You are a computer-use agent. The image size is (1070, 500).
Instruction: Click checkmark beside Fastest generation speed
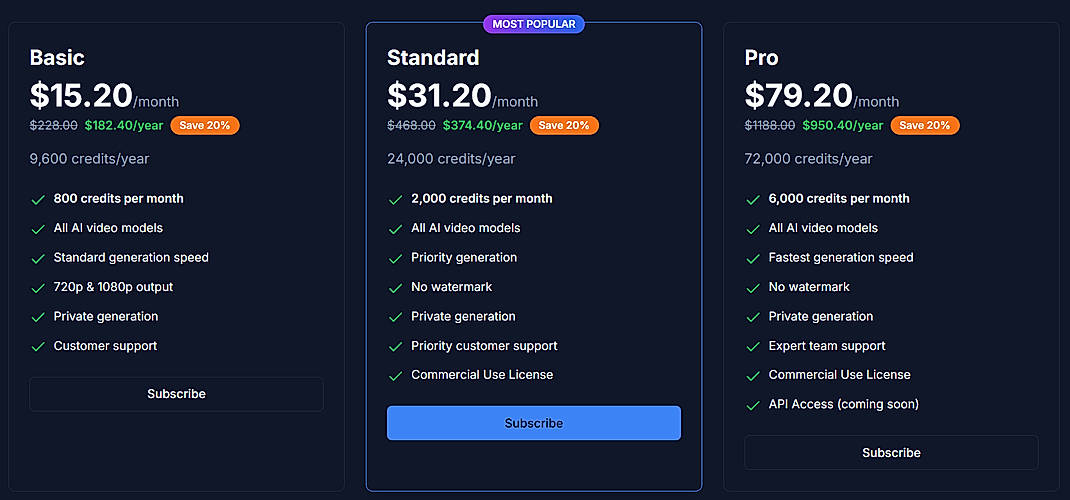pos(753,259)
